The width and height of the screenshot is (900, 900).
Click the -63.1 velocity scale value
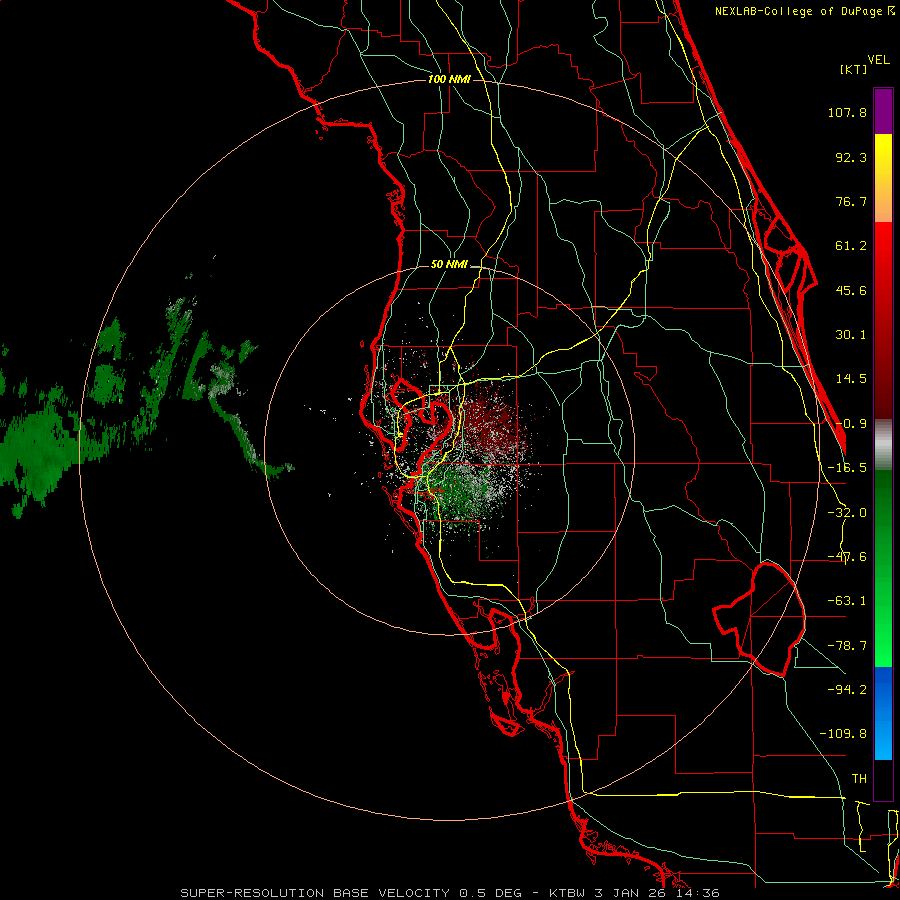click(x=847, y=601)
